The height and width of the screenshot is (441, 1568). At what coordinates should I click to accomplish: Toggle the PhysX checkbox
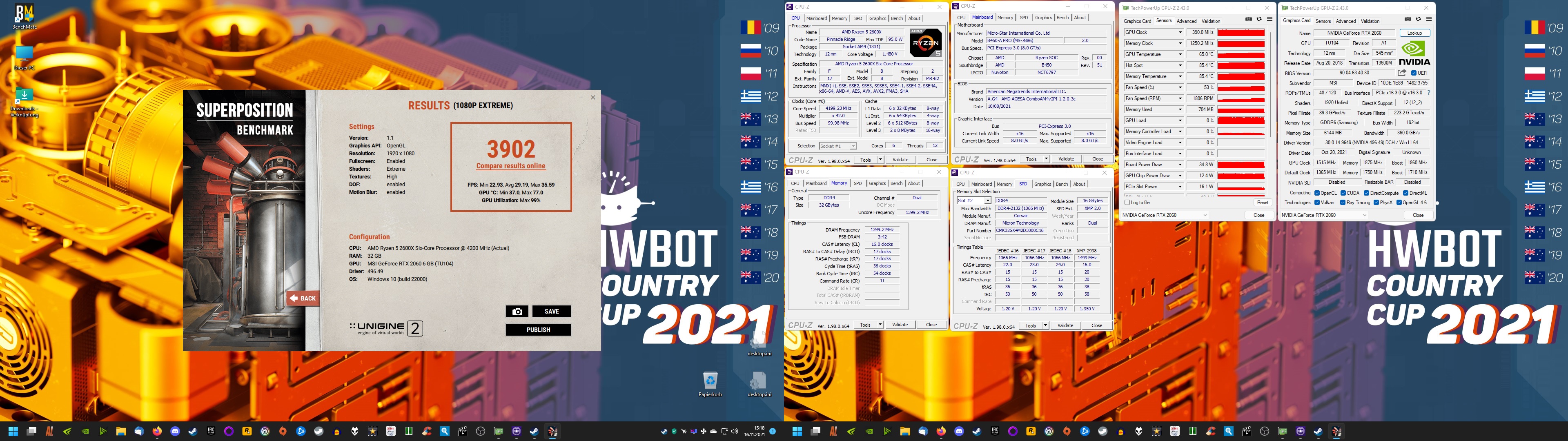[x=1376, y=202]
